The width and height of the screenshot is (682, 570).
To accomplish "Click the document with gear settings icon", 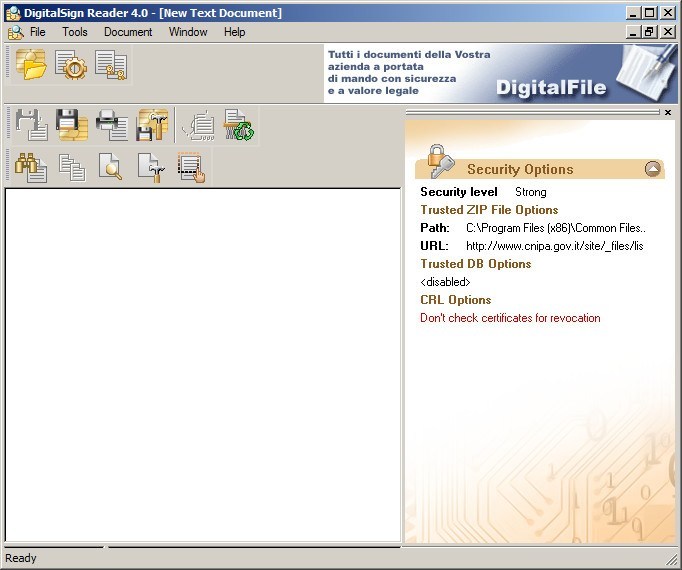I will (x=71, y=64).
